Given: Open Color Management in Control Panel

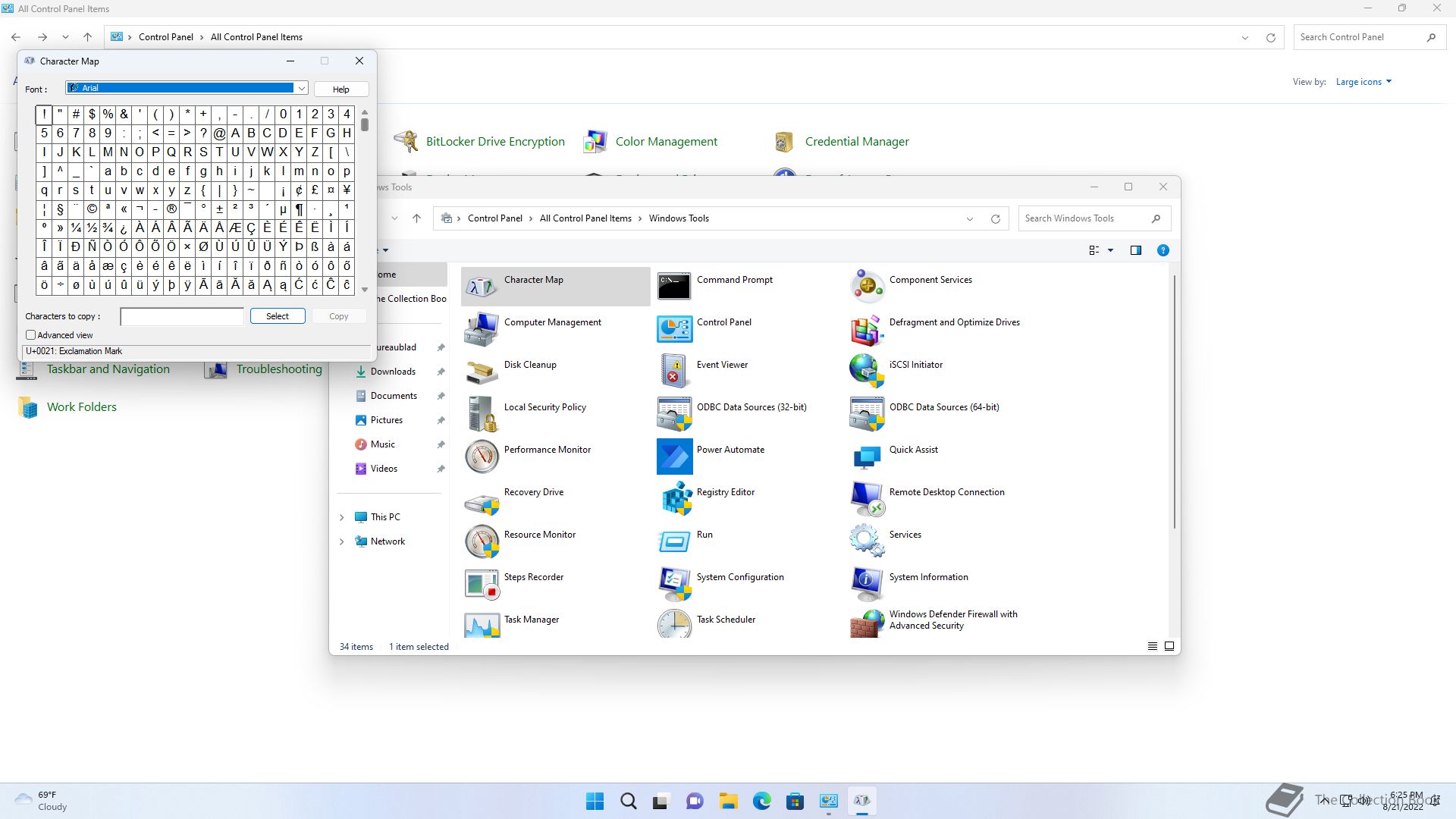Looking at the screenshot, I should point(650,141).
